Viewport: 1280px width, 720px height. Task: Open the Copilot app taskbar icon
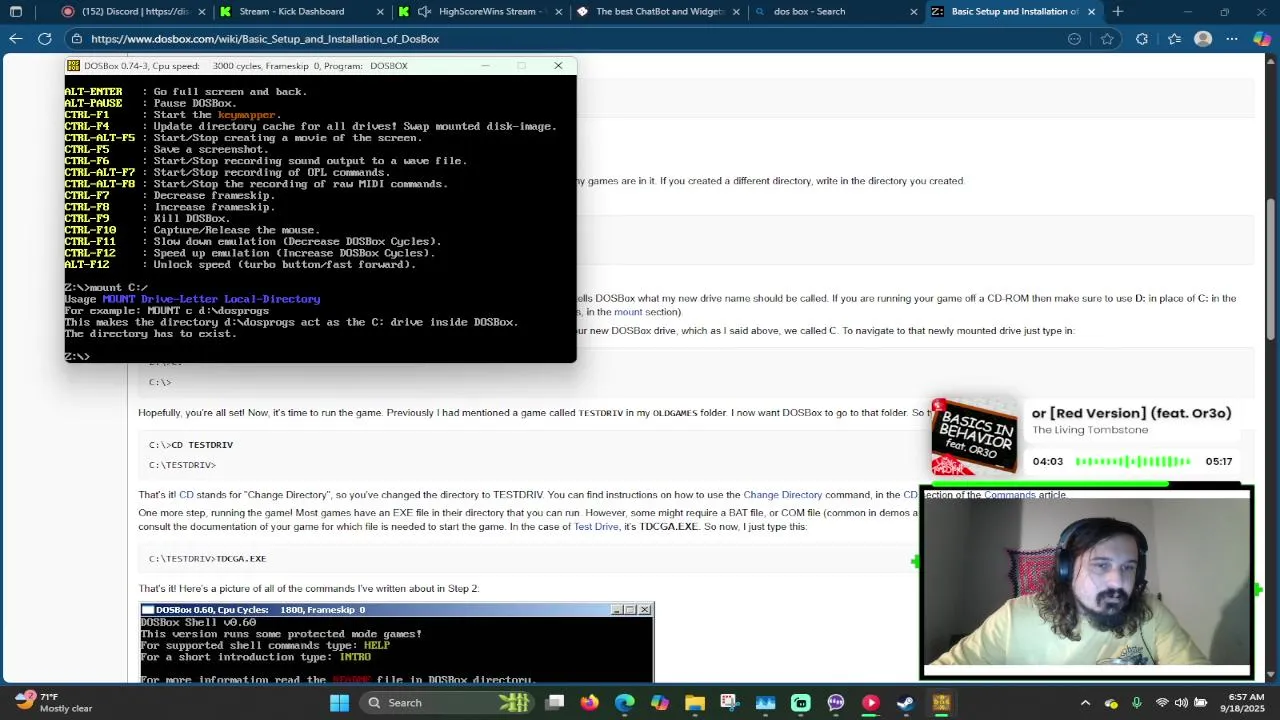tap(660, 703)
